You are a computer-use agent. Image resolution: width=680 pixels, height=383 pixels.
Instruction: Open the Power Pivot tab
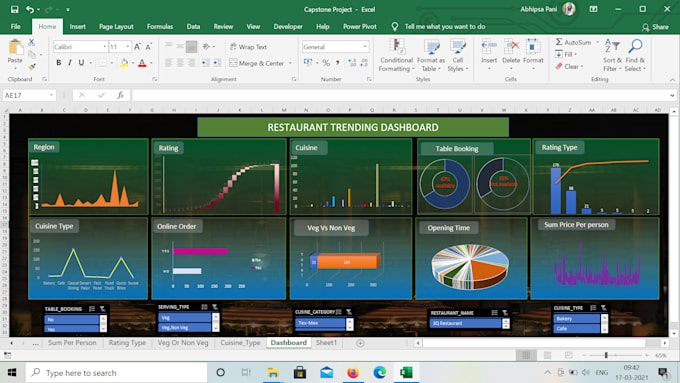(x=360, y=26)
